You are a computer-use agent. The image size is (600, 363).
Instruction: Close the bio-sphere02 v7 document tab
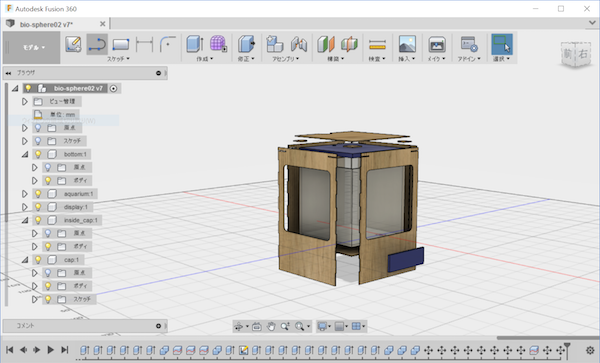tap(102, 24)
